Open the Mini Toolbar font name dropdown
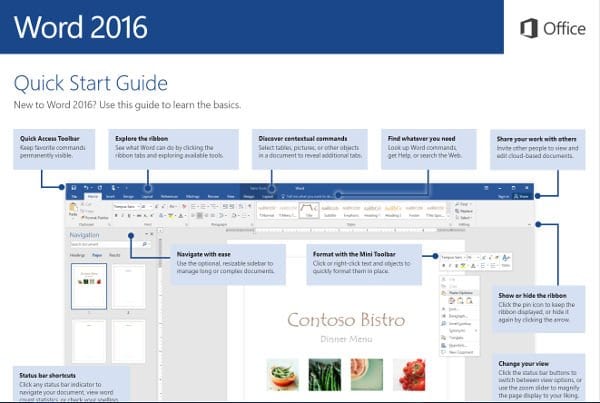 [465, 257]
